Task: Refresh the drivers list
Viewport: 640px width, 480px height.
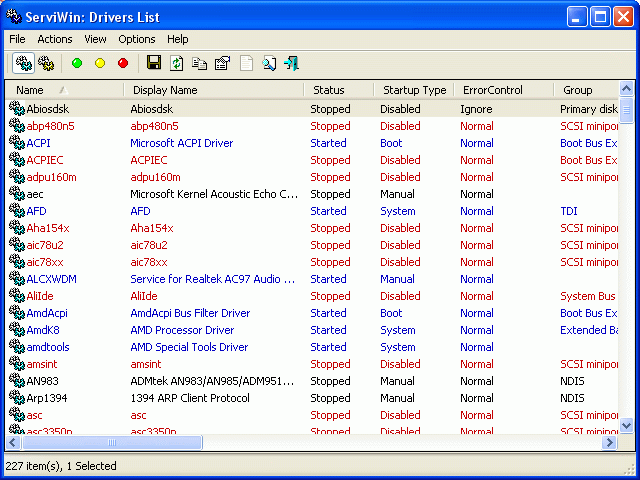Action: (176, 63)
